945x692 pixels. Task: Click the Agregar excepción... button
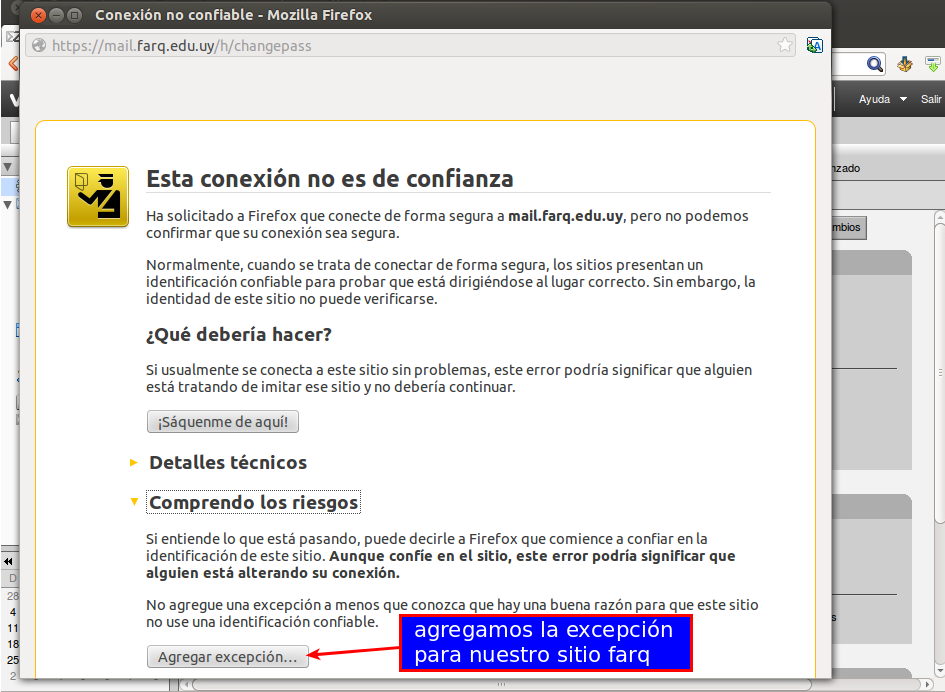(228, 656)
